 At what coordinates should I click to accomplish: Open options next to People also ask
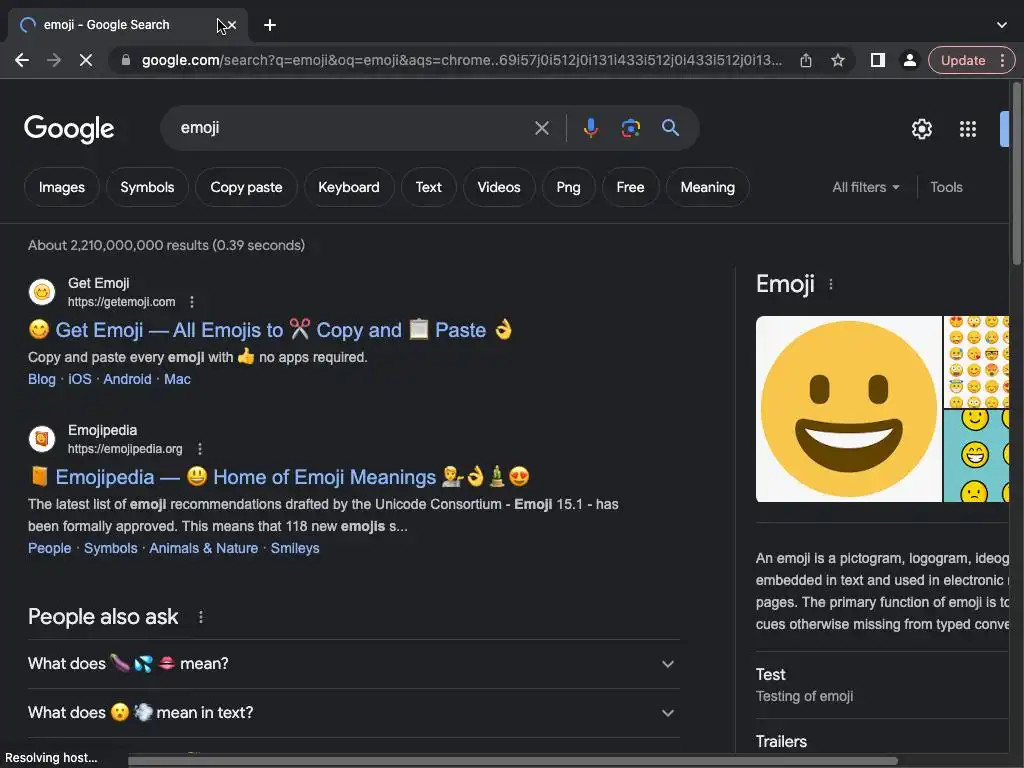200,616
